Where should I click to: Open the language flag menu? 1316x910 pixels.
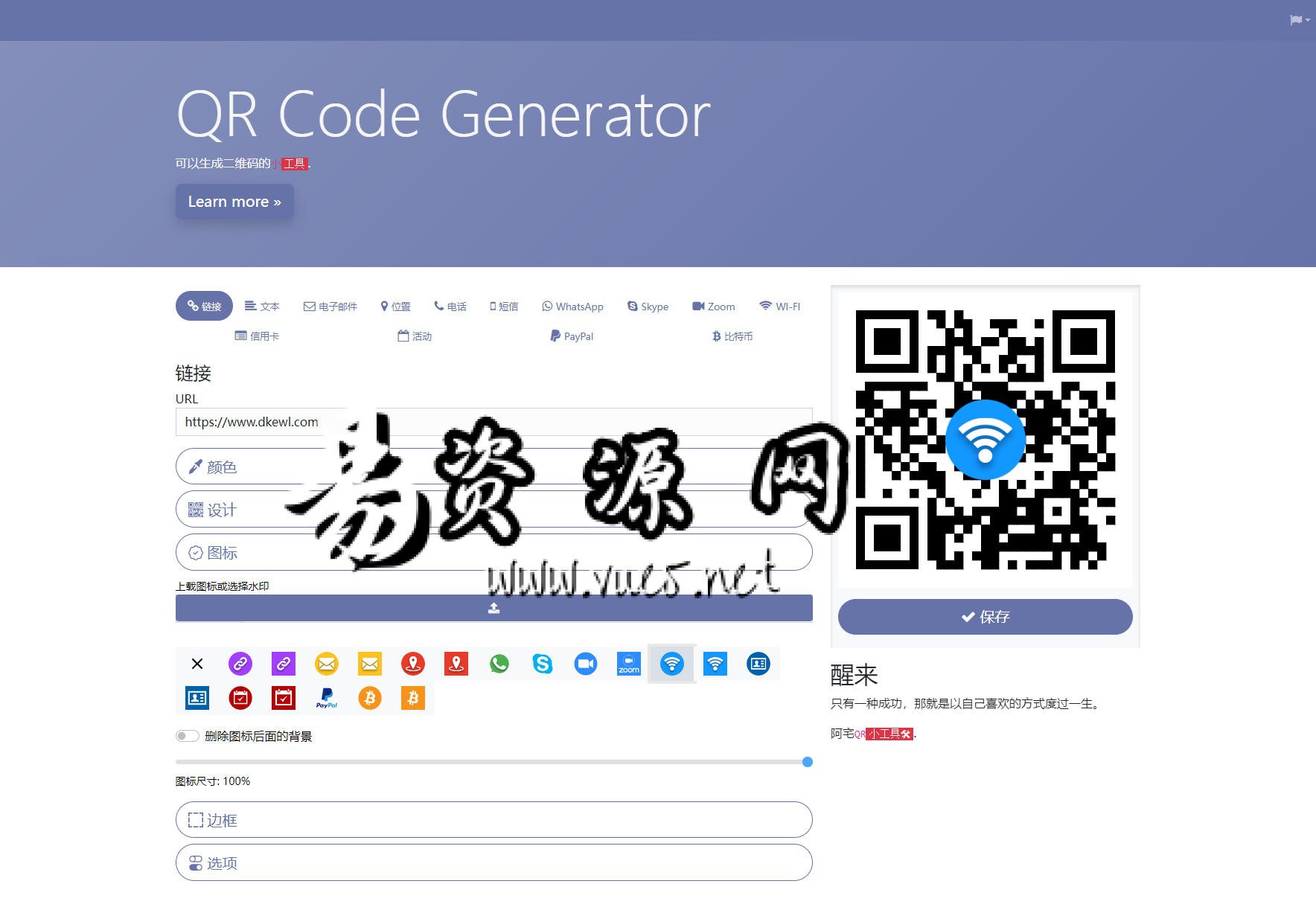click(x=1300, y=20)
